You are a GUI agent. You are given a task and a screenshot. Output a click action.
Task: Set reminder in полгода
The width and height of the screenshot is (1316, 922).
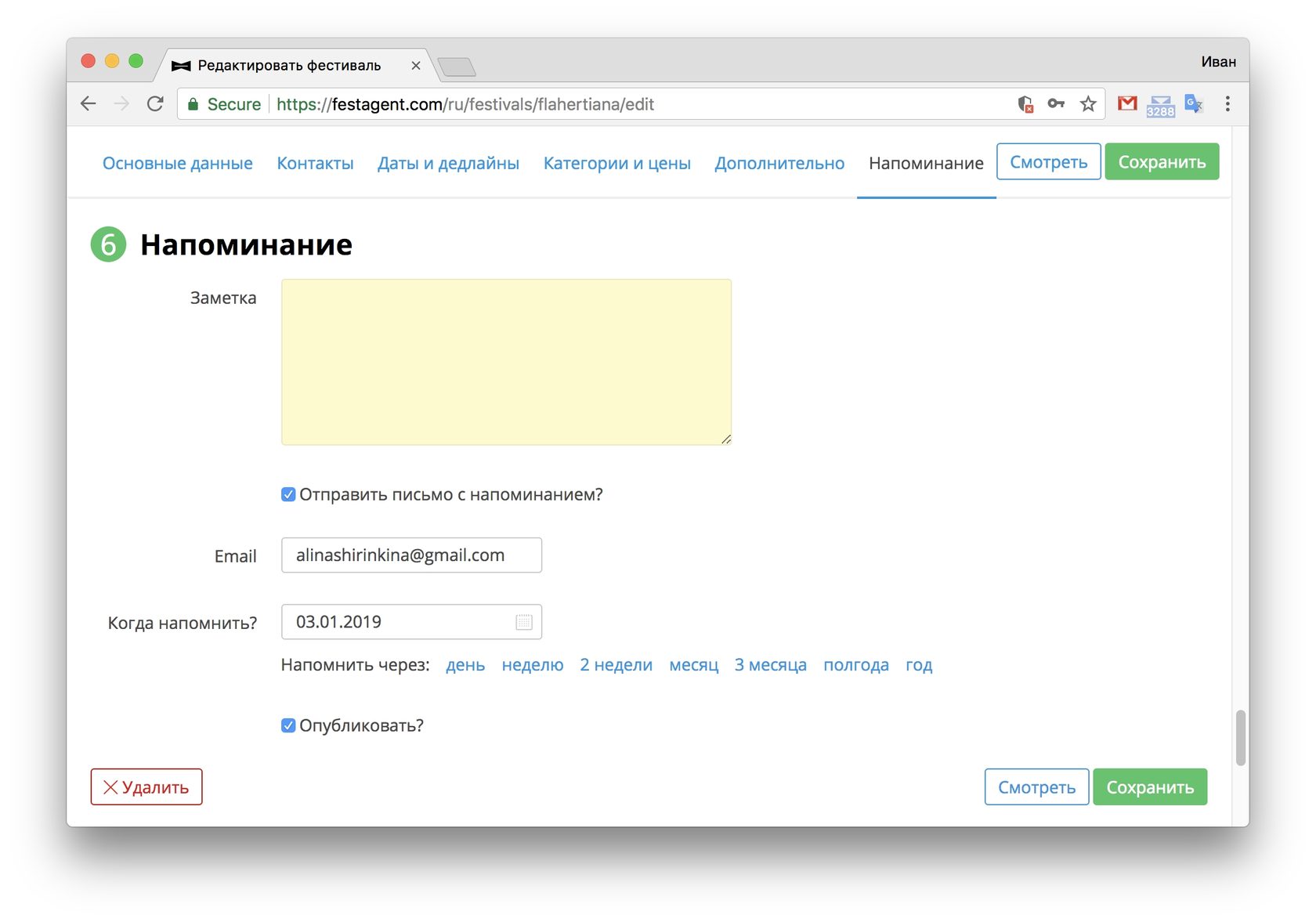856,665
